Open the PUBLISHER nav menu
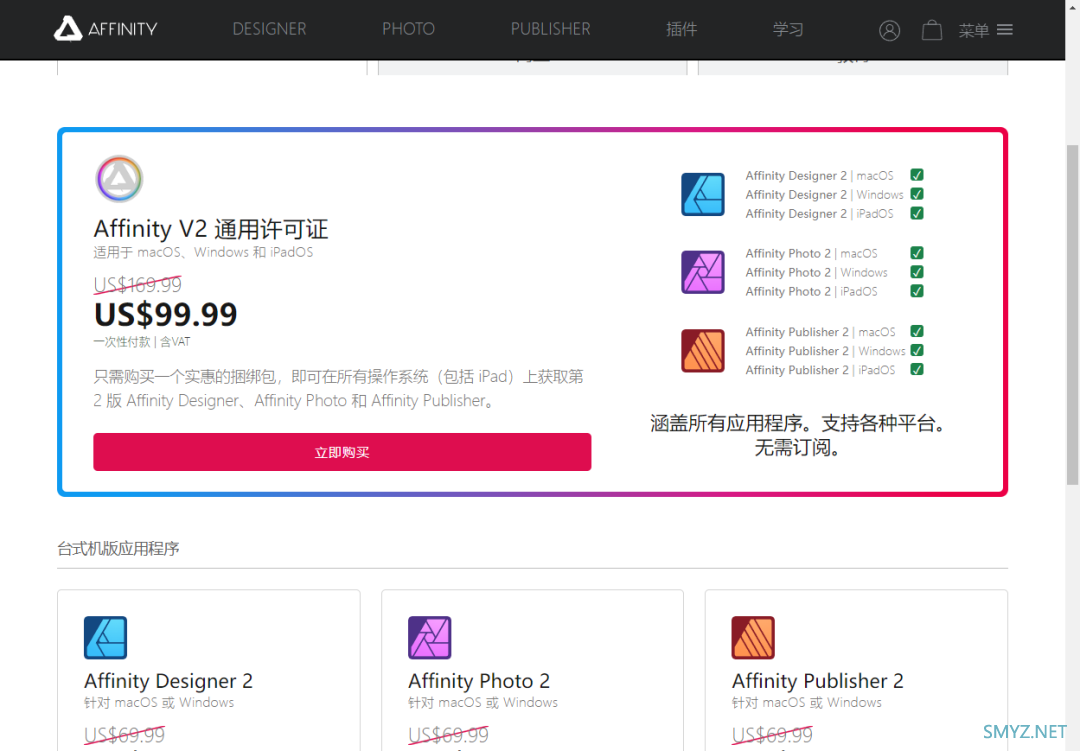1080x751 pixels. coord(550,29)
